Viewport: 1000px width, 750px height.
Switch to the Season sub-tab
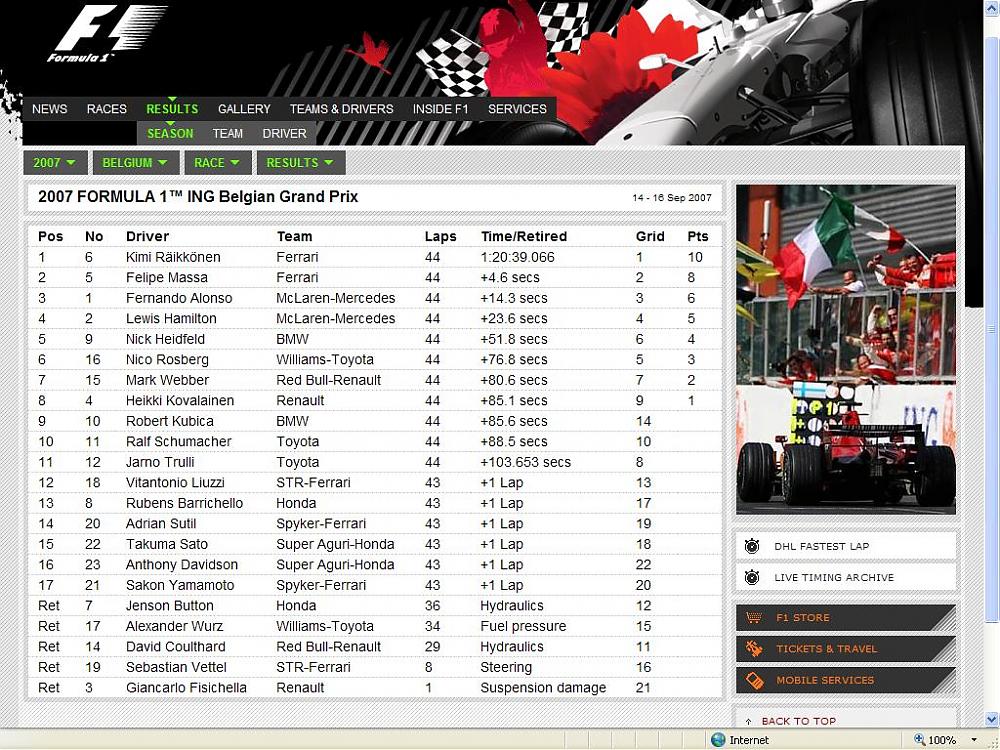point(170,134)
